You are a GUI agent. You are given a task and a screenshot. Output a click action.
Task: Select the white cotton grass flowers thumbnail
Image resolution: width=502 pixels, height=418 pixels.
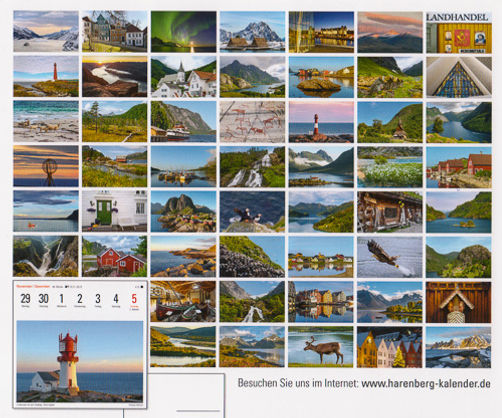[390, 167]
